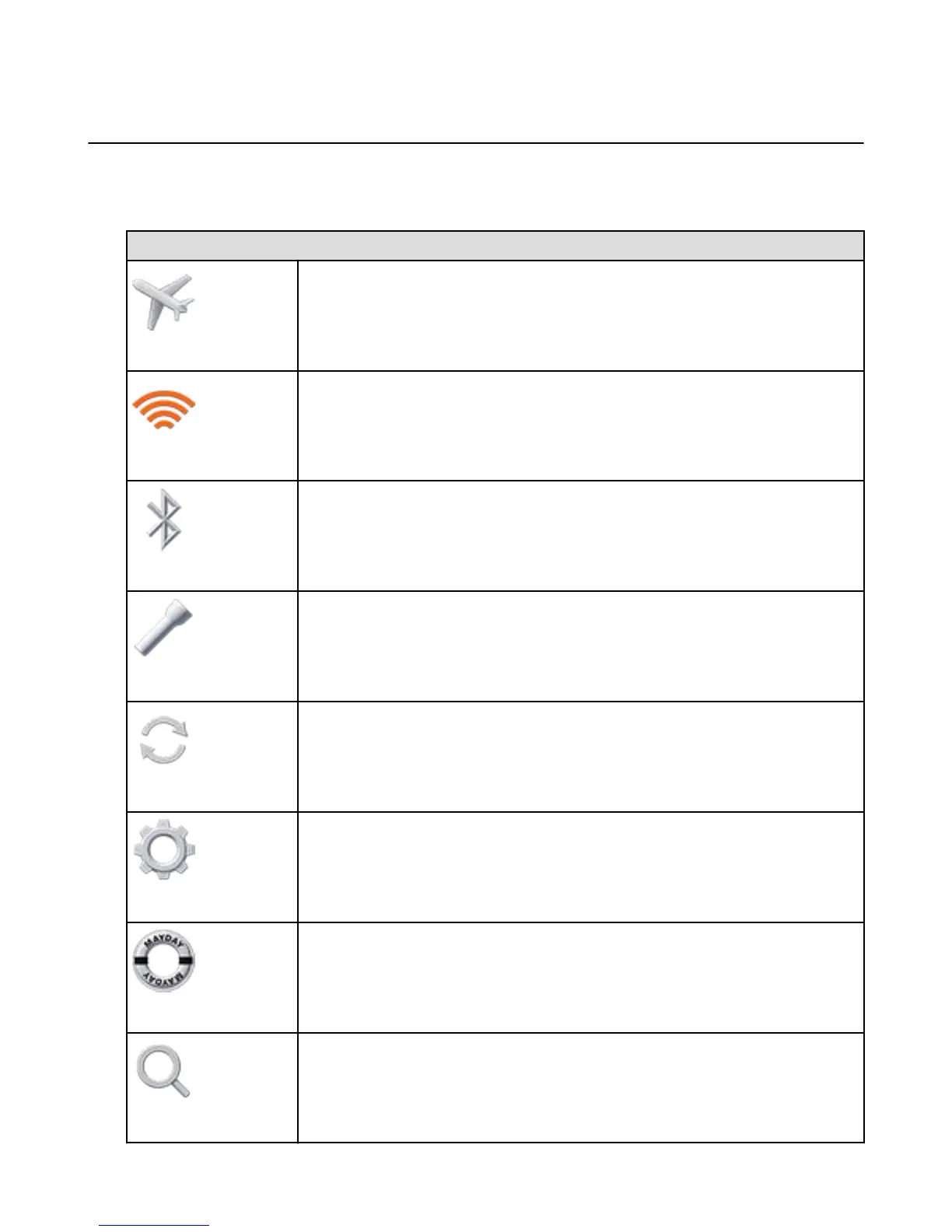Toggle the Bluetooth icon
The image size is (952, 1232).
(x=164, y=520)
